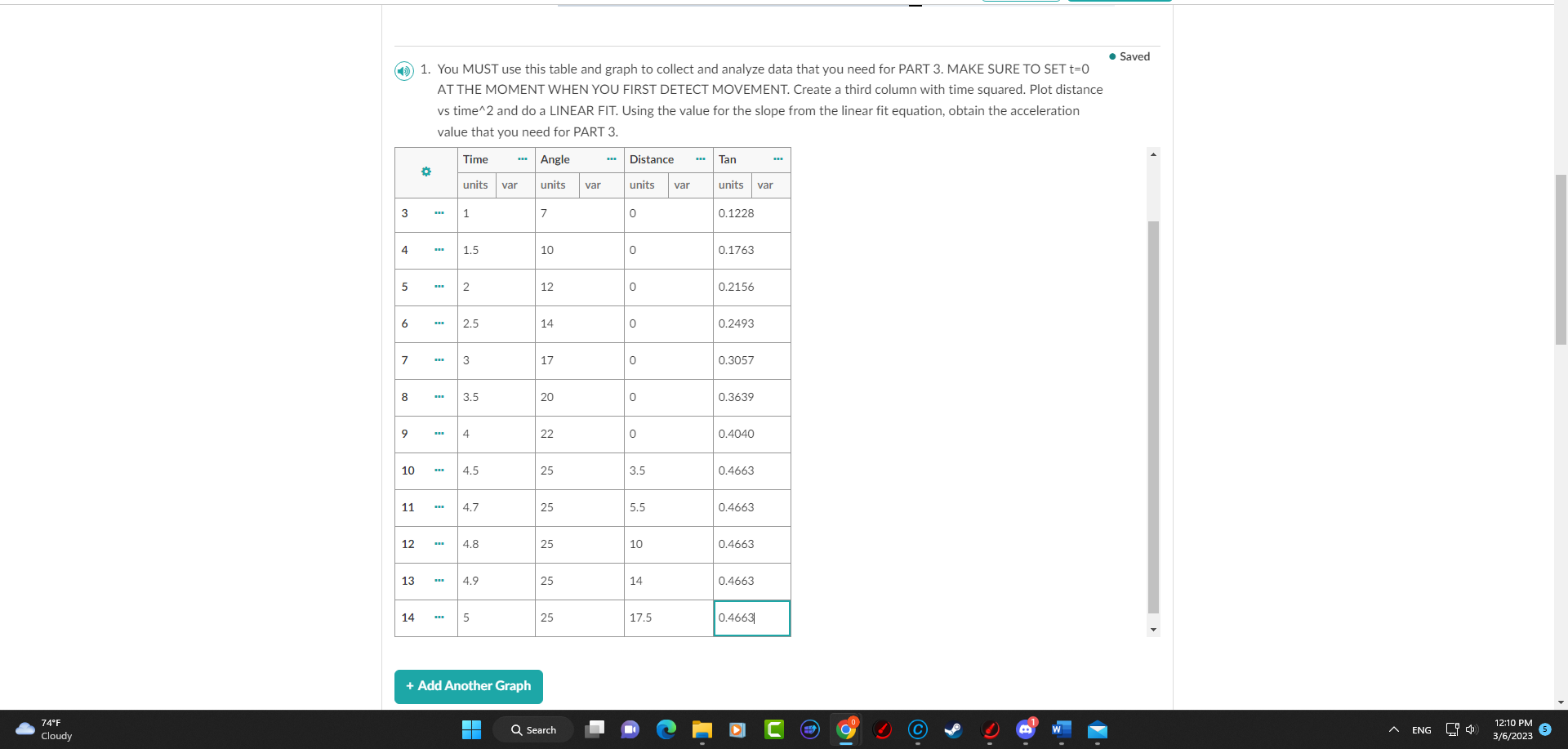Click the page vertical scrollbar thumb
The height and width of the screenshot is (749, 1568).
[x=1561, y=260]
